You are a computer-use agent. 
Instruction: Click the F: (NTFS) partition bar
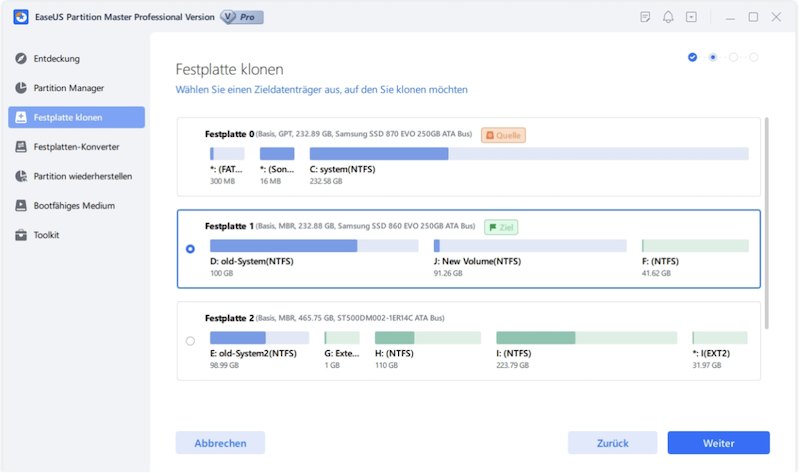(x=695, y=246)
